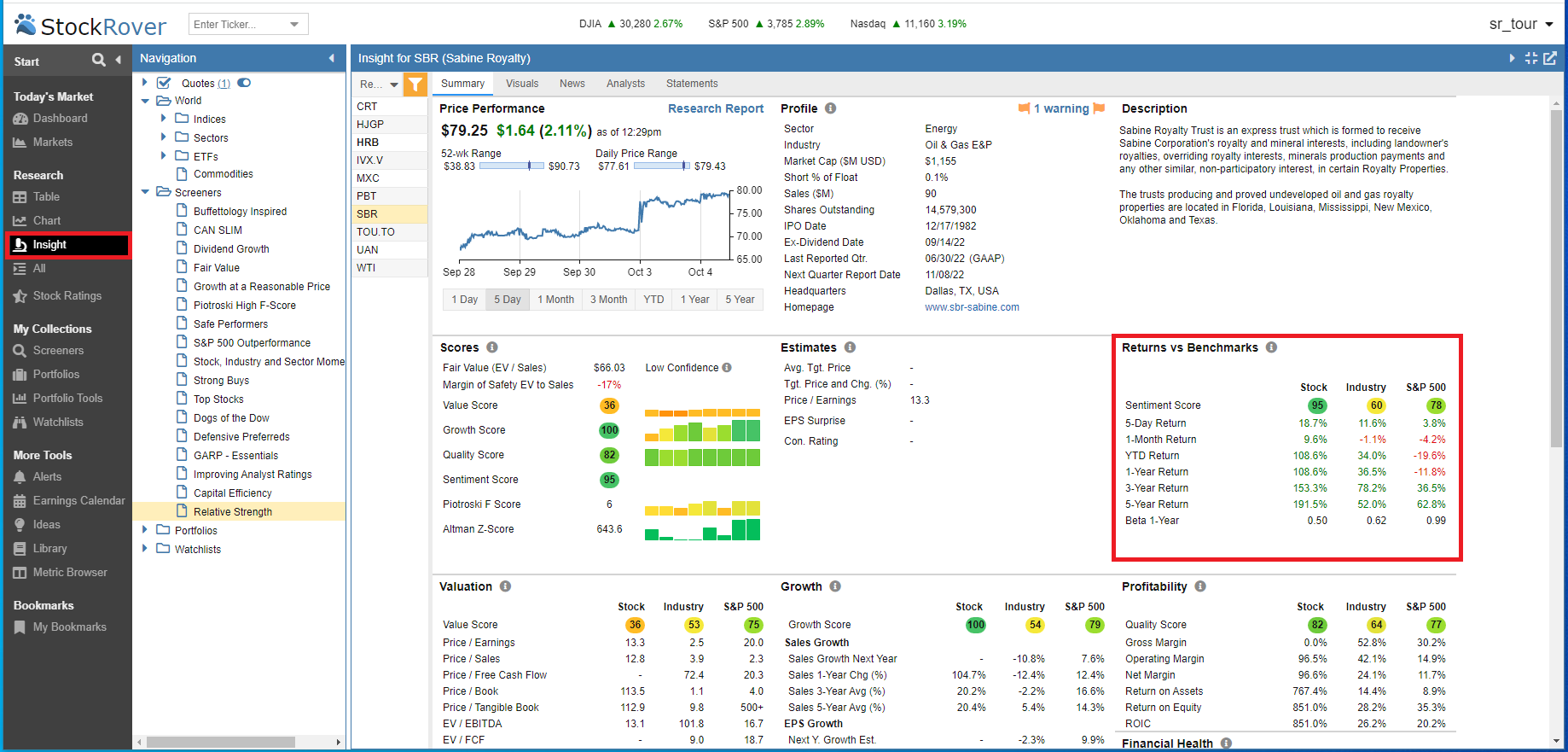Expand the Quotes tree node
This screenshot has height=752, width=1568.
pos(145,83)
